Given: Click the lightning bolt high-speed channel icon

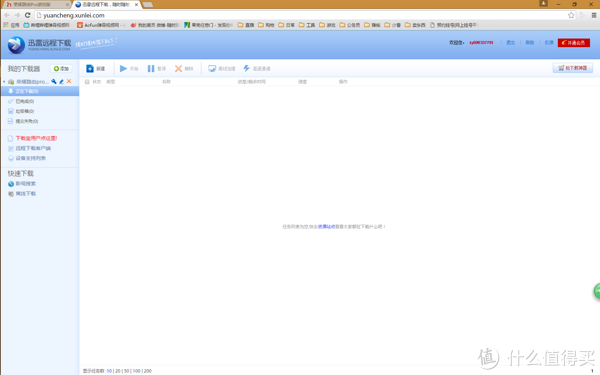Looking at the screenshot, I should click(x=246, y=68).
